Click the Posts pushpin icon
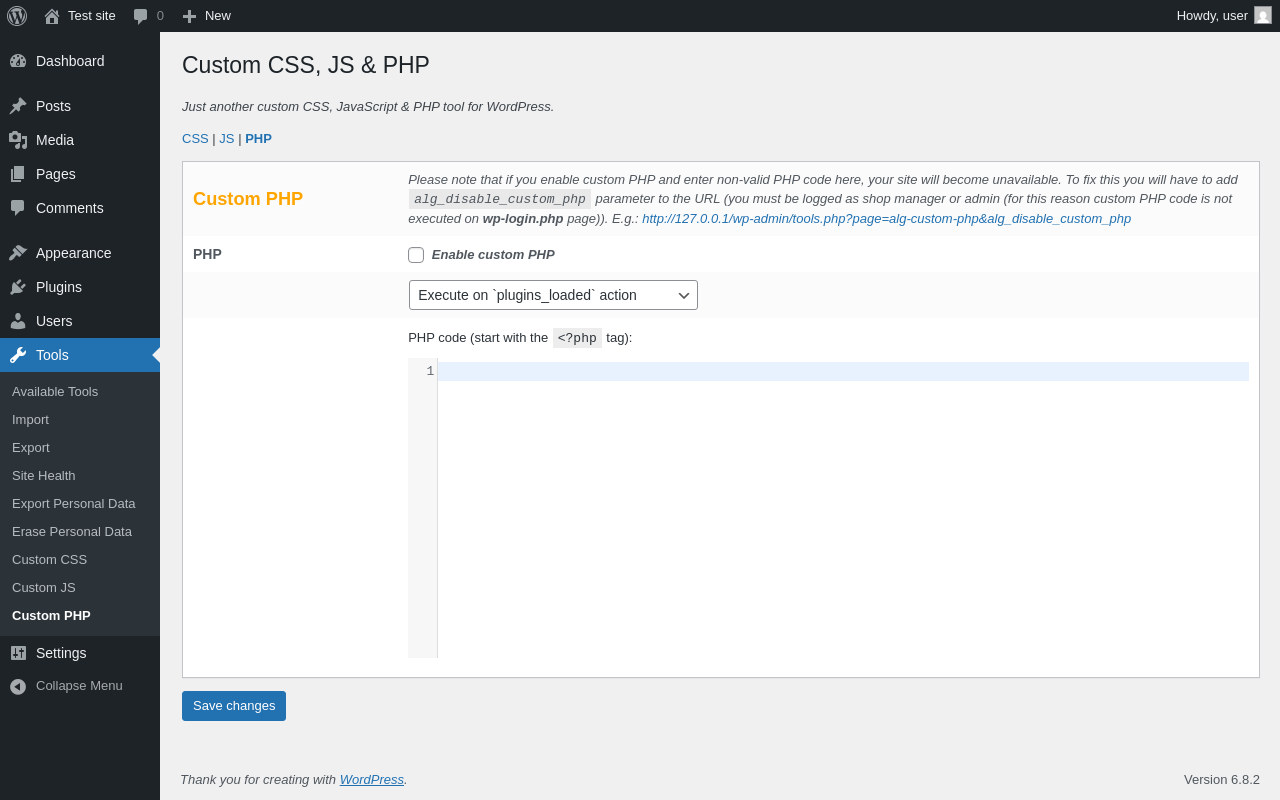The height and width of the screenshot is (800, 1280). pyautogui.click(x=18, y=106)
